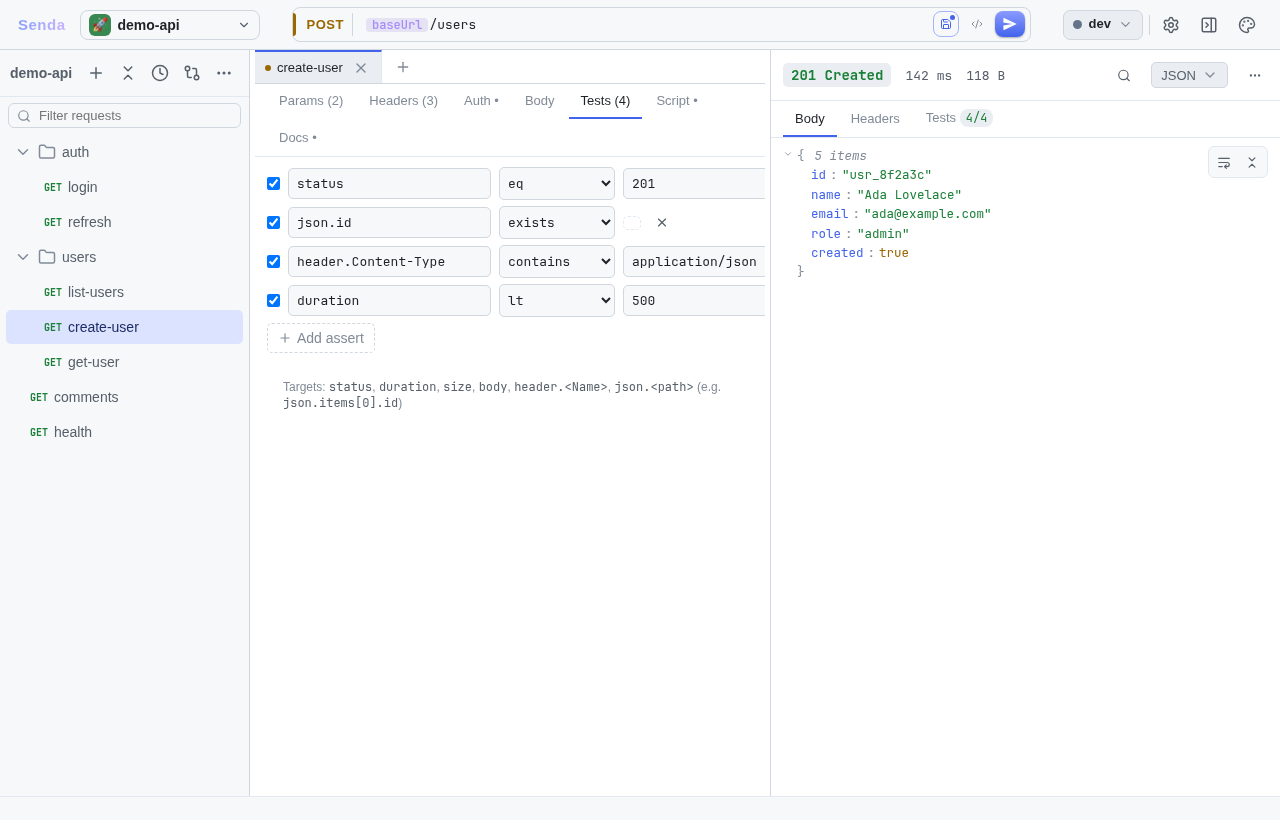Open request history clock icon

[x=160, y=73]
